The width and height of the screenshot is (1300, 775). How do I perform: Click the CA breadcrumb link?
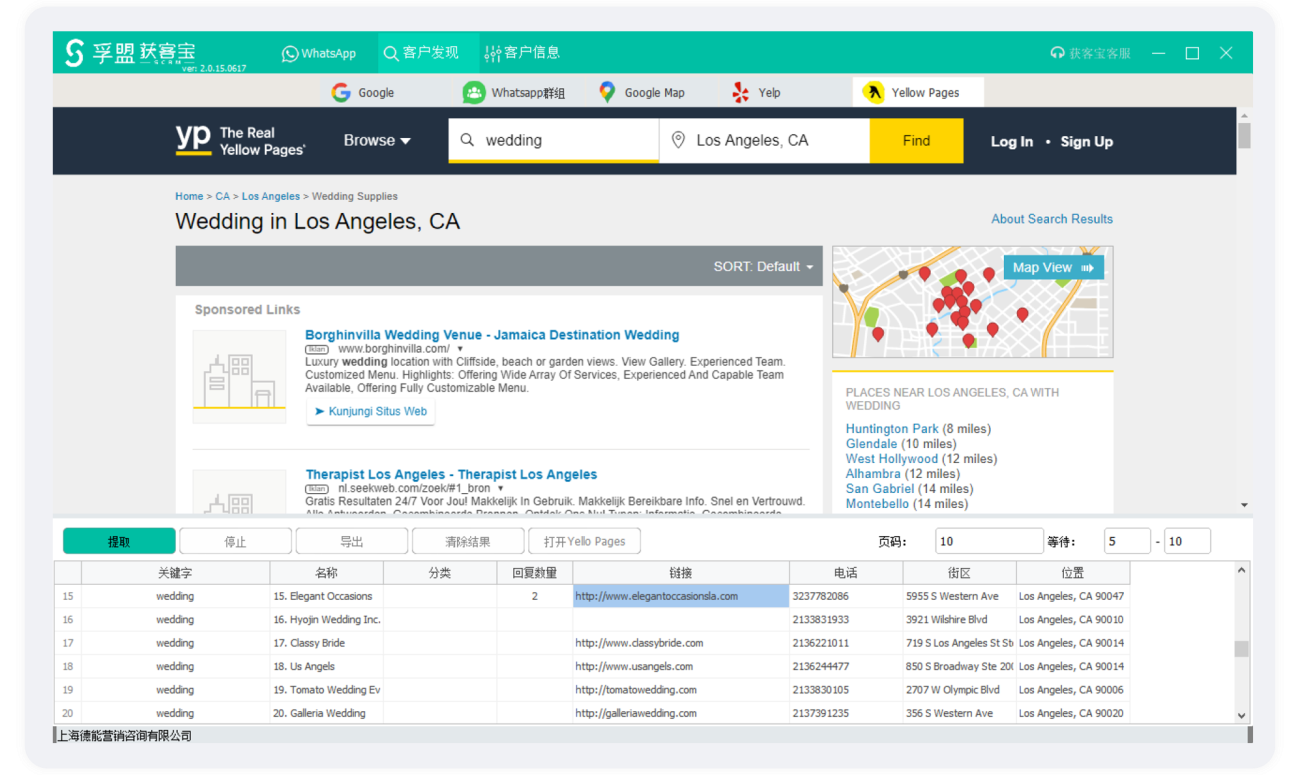point(222,196)
